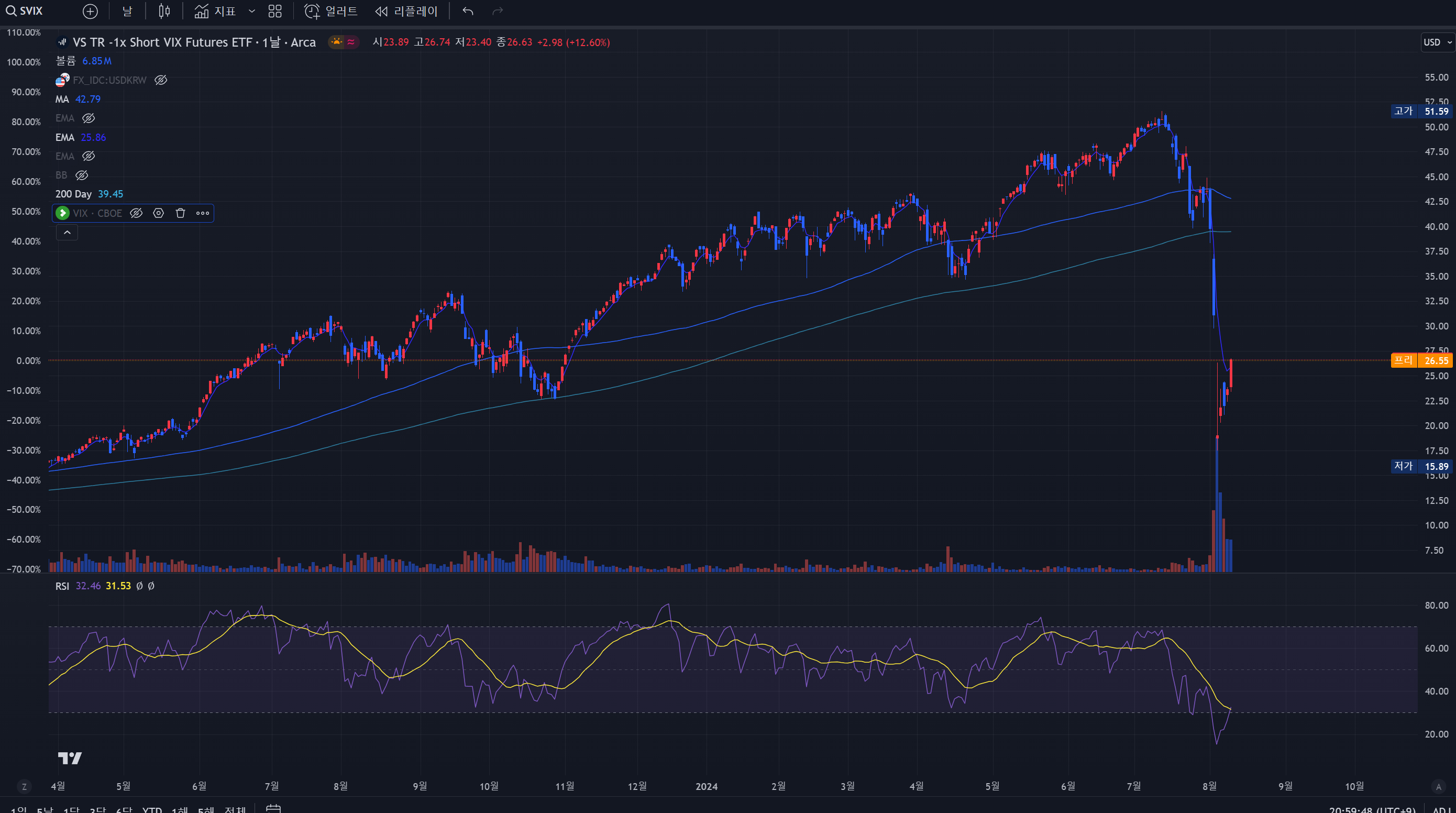
Task: Open the USD currency dropdown
Action: [x=1437, y=42]
